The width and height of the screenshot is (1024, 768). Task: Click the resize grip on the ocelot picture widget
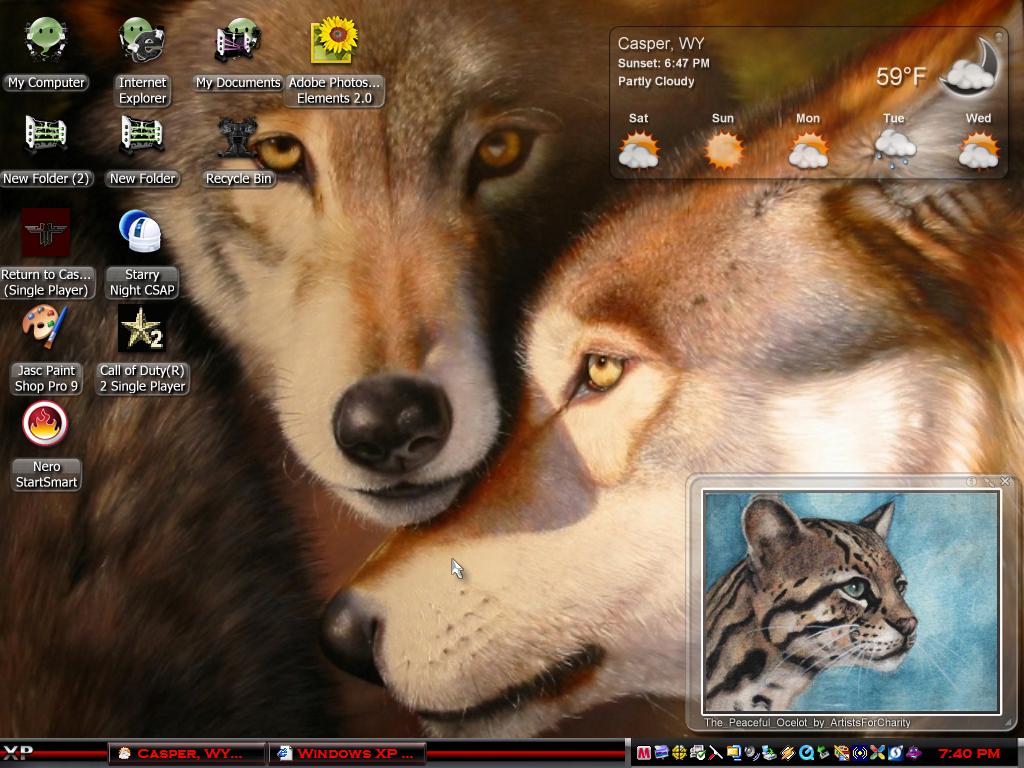[x=1008, y=722]
